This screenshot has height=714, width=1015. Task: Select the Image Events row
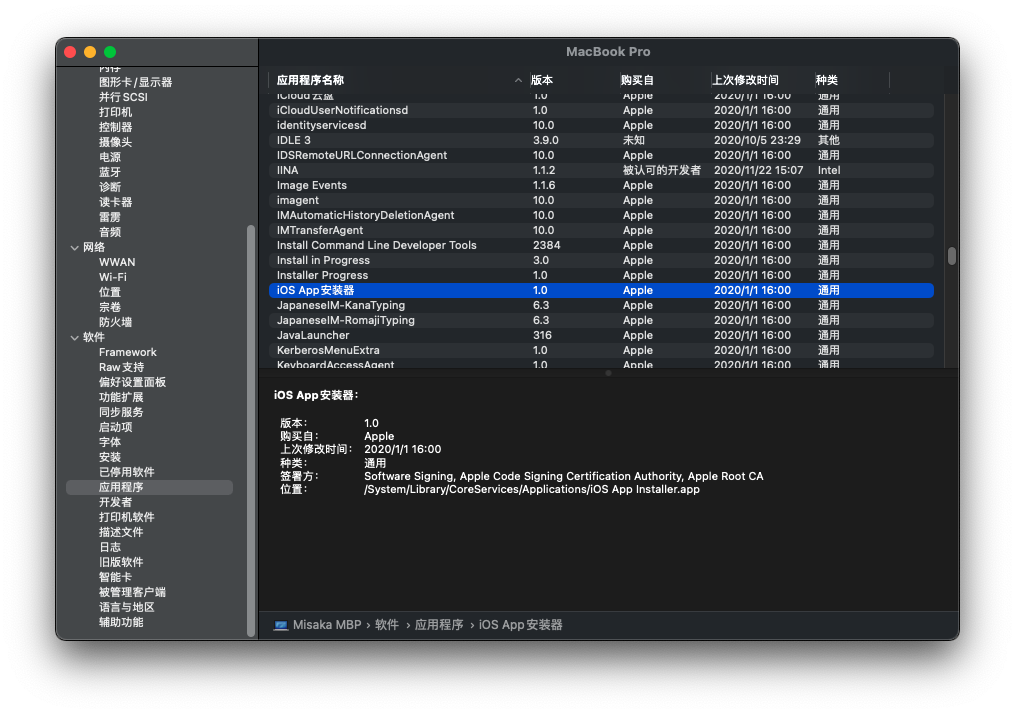pyautogui.click(x=601, y=185)
